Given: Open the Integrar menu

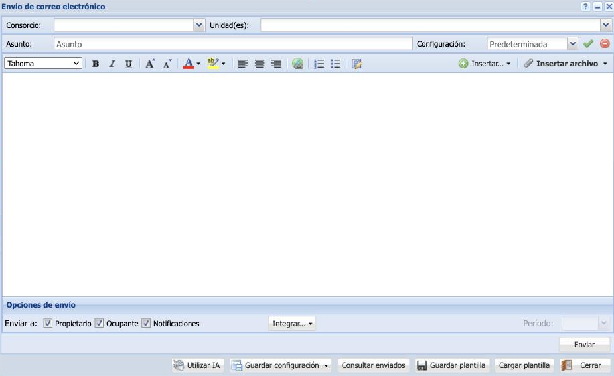Looking at the screenshot, I should pyautogui.click(x=292, y=323).
